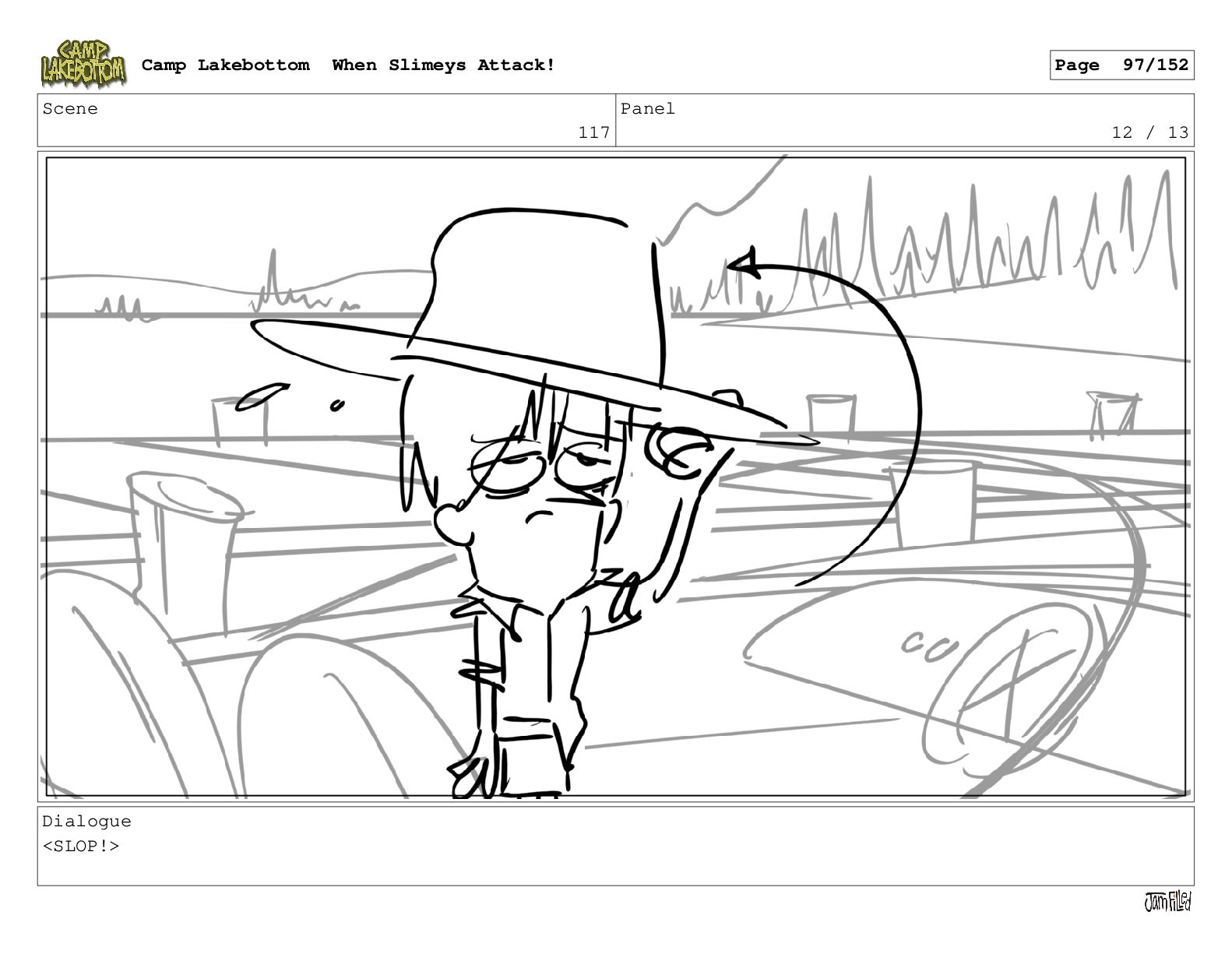Click the 'Dialogue' label

pos(86,822)
